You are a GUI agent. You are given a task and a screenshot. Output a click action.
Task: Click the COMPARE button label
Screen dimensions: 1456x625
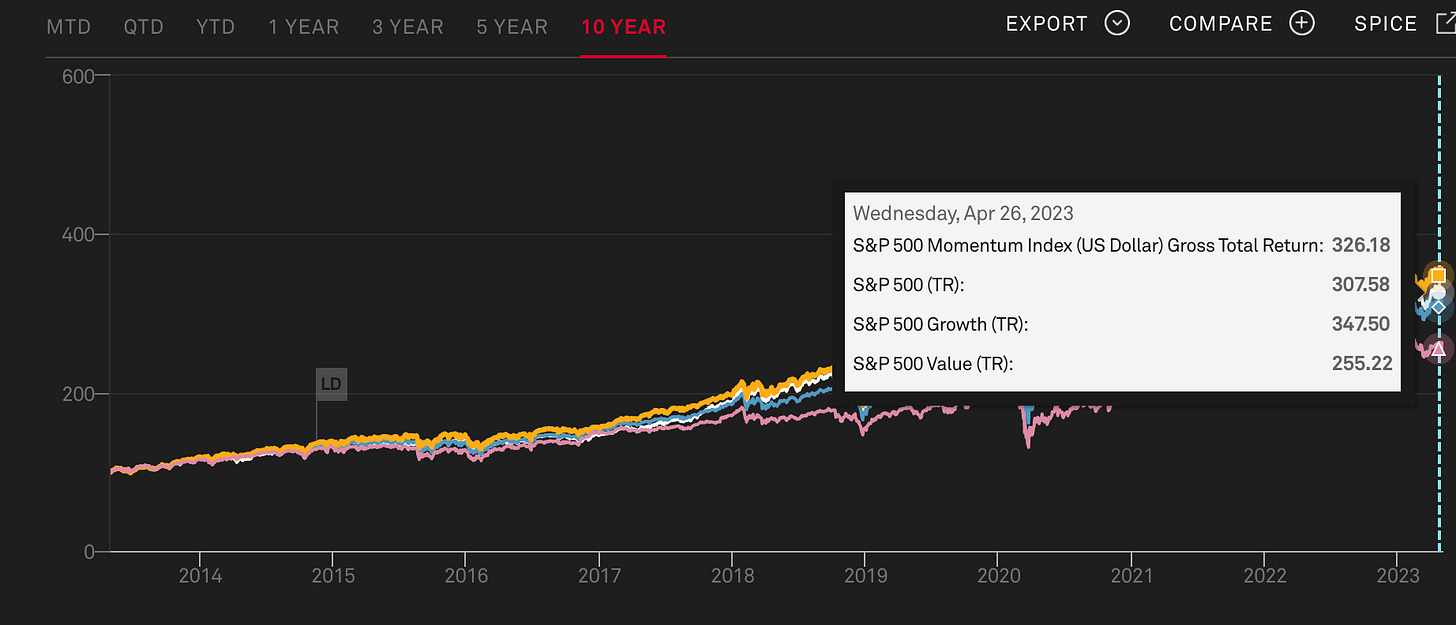(x=1221, y=24)
